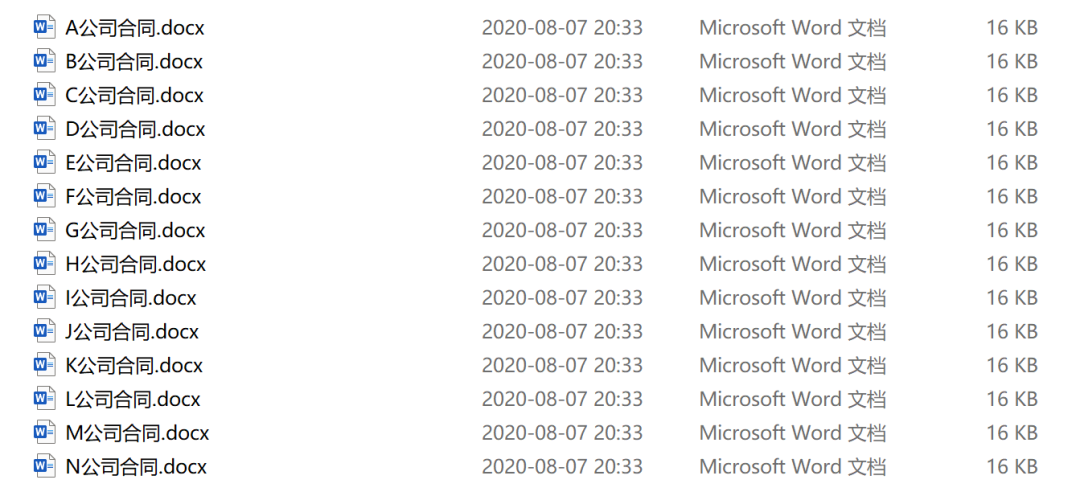
Task: Click the Word icon beside N公司合同.docx
Action: tap(45, 467)
